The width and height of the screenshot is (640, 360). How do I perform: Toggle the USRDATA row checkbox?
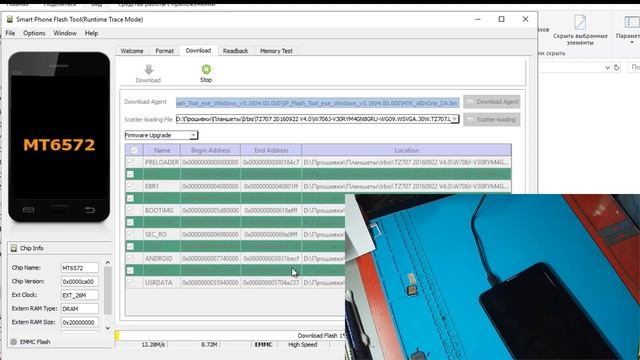tap(130, 282)
